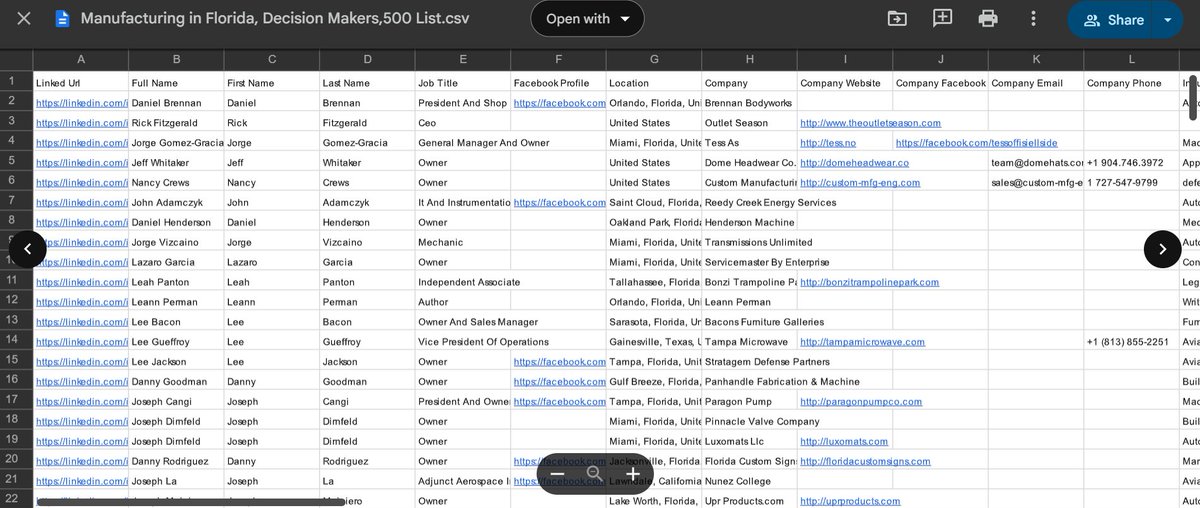This screenshot has width=1200, height=508.
Task: Open facebook.com/tessoffisiellside company link
Action: pos(977,143)
